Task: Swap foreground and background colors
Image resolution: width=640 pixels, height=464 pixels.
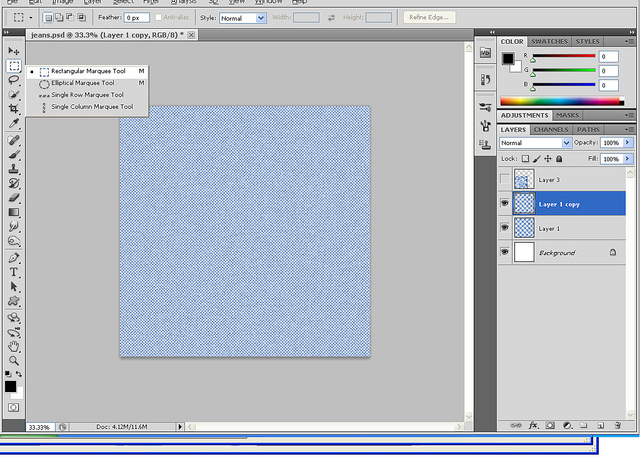Action: [x=19, y=374]
